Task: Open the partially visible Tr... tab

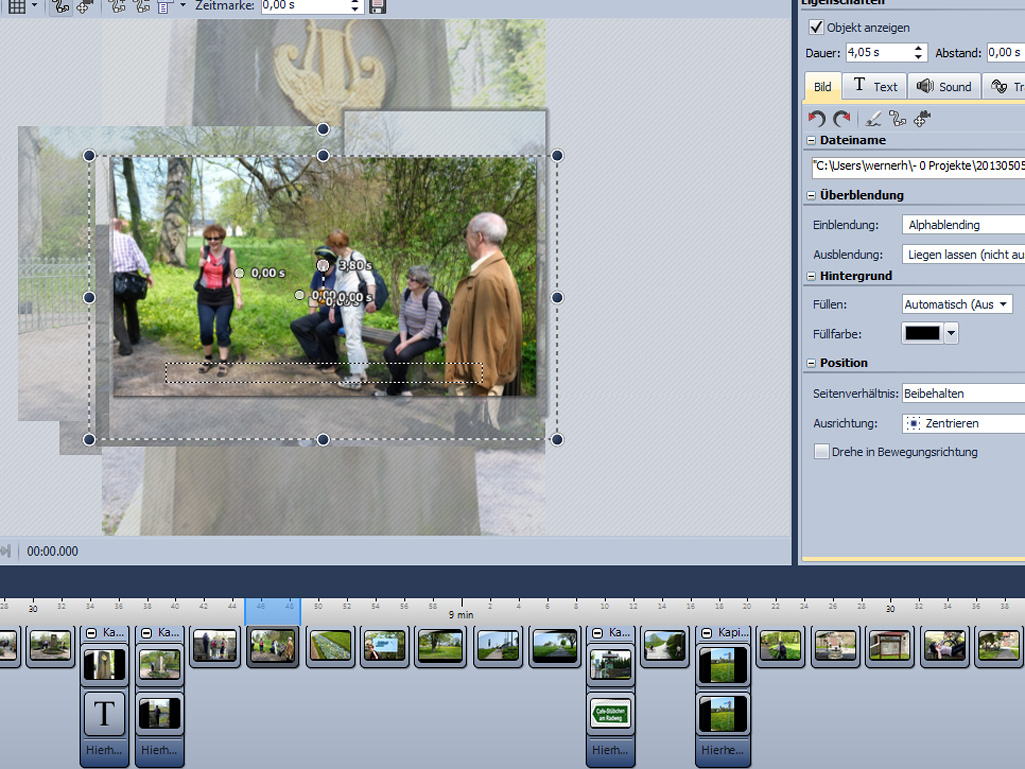Action: tap(1005, 86)
